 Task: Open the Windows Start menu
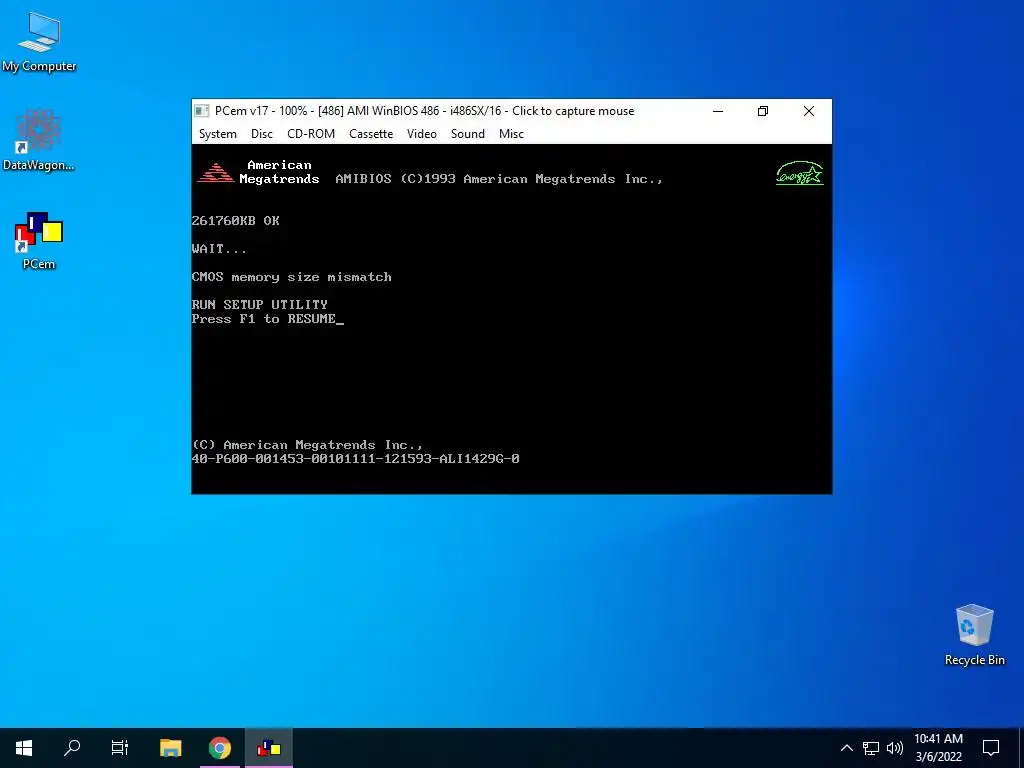click(x=24, y=748)
